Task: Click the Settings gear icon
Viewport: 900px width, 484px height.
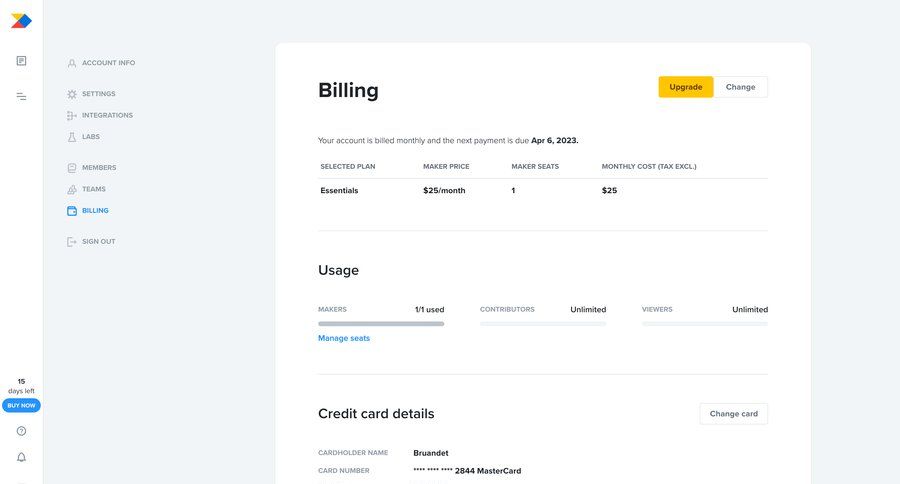Action: (72, 94)
